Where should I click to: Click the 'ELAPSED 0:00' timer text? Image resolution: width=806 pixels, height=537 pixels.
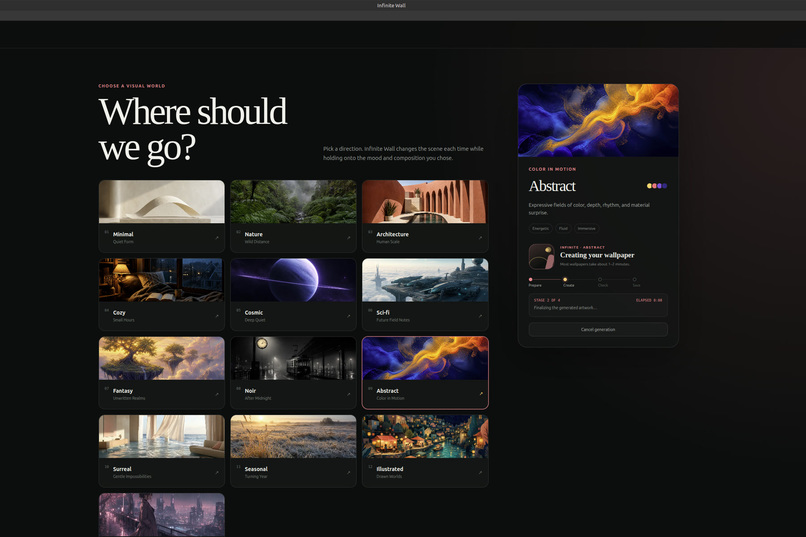pyautogui.click(x=649, y=300)
